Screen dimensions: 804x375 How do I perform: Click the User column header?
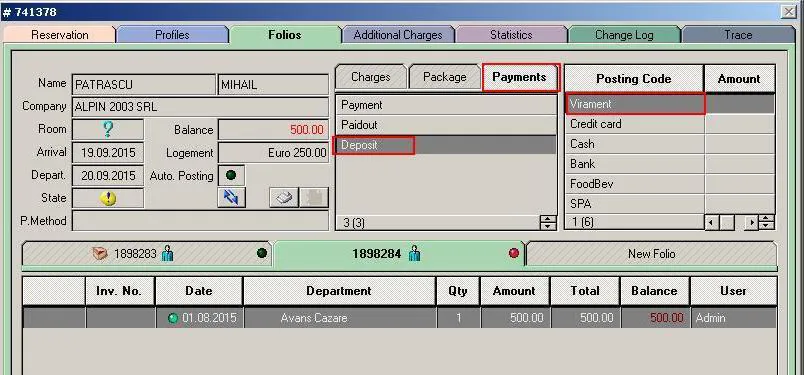[x=733, y=291]
